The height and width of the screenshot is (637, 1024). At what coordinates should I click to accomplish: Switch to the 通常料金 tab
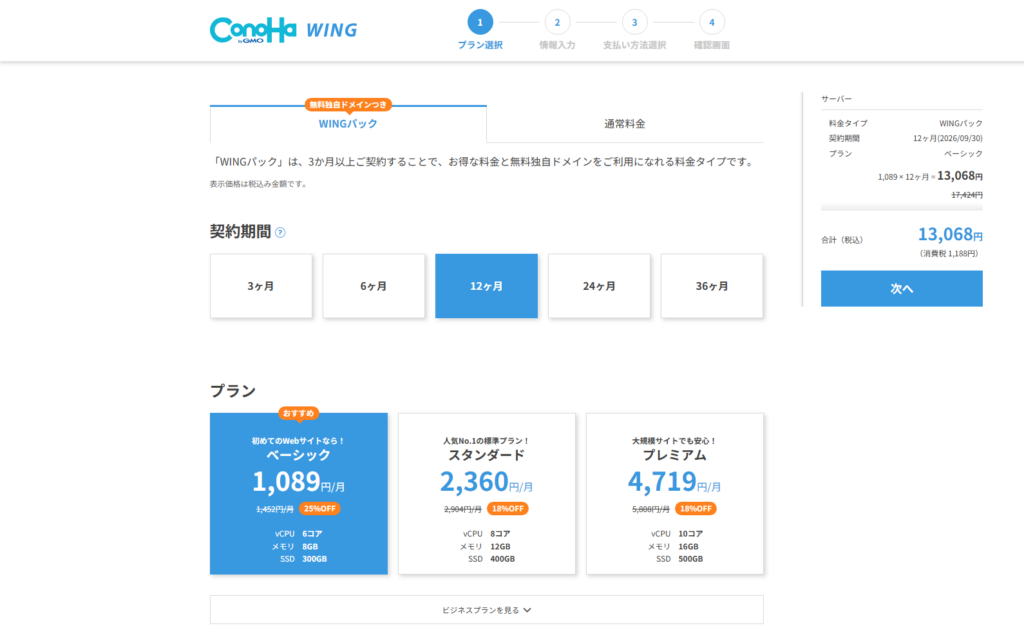624,124
